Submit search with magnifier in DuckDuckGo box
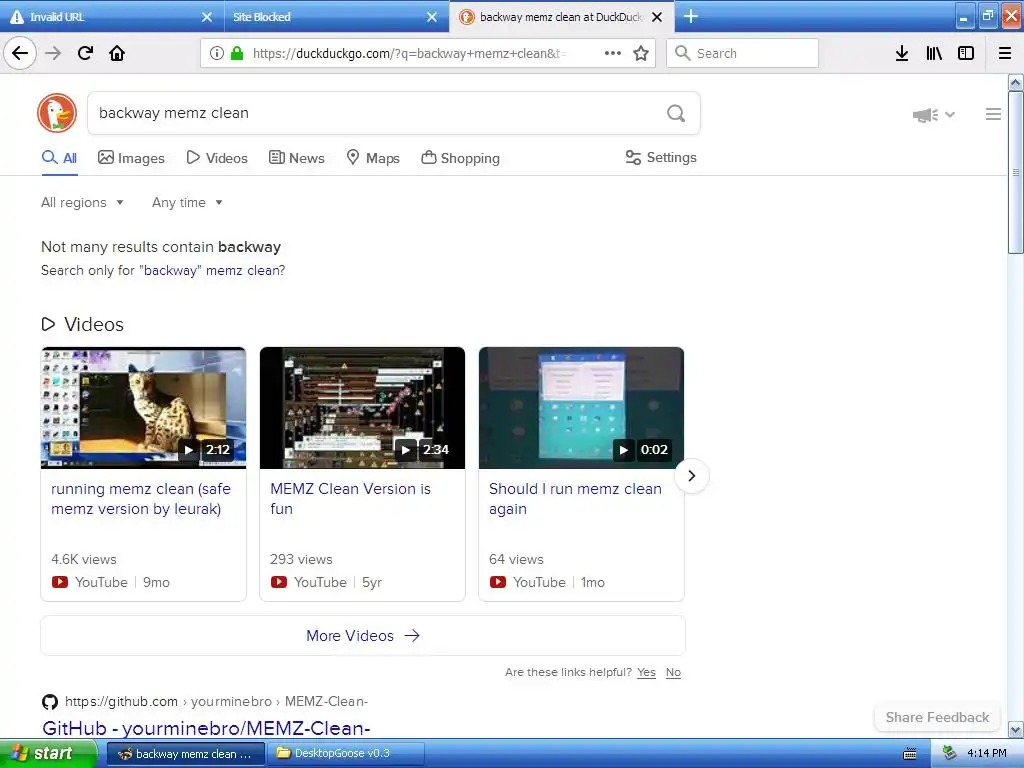Image resolution: width=1024 pixels, height=768 pixels. click(676, 114)
